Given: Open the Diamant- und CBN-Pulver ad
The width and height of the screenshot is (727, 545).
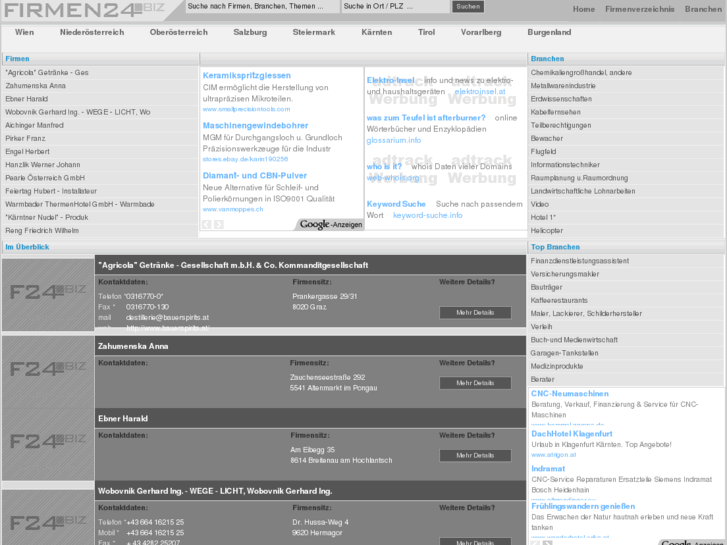Looking at the screenshot, I should [255, 176].
